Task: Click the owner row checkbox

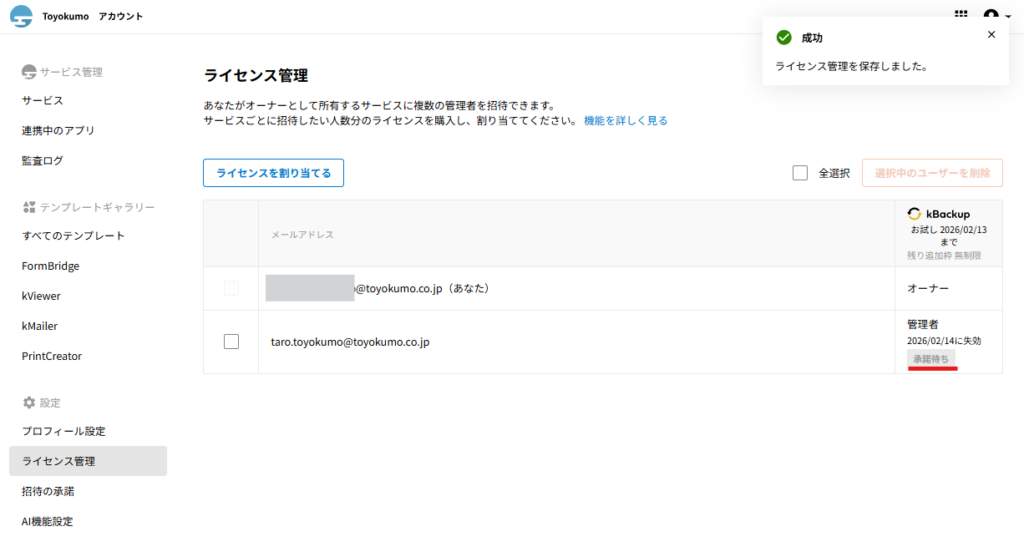Action: point(231,288)
